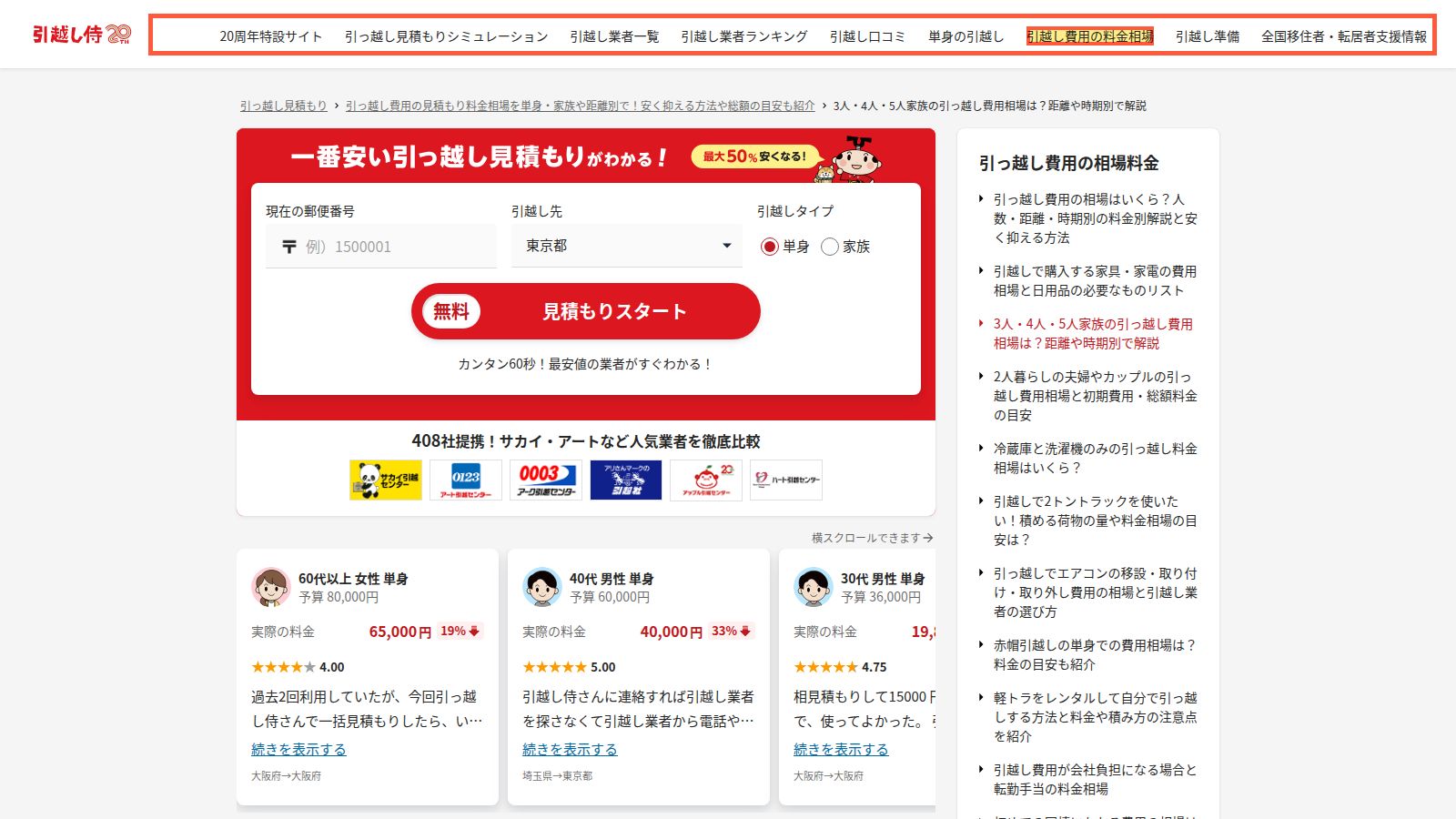Screen dimensions: 1456x819
Task: Show more of 40代 男性 review
Action: (x=570, y=749)
